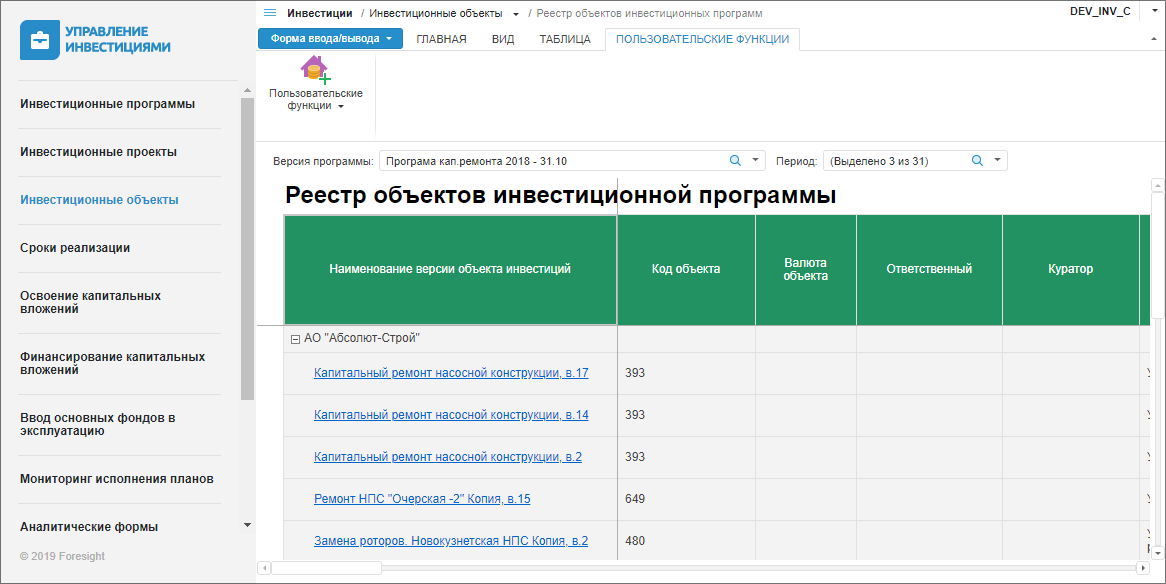The height and width of the screenshot is (584, 1166).
Task: Click the briefcase logo Управление инвестициями
Action: [40, 40]
